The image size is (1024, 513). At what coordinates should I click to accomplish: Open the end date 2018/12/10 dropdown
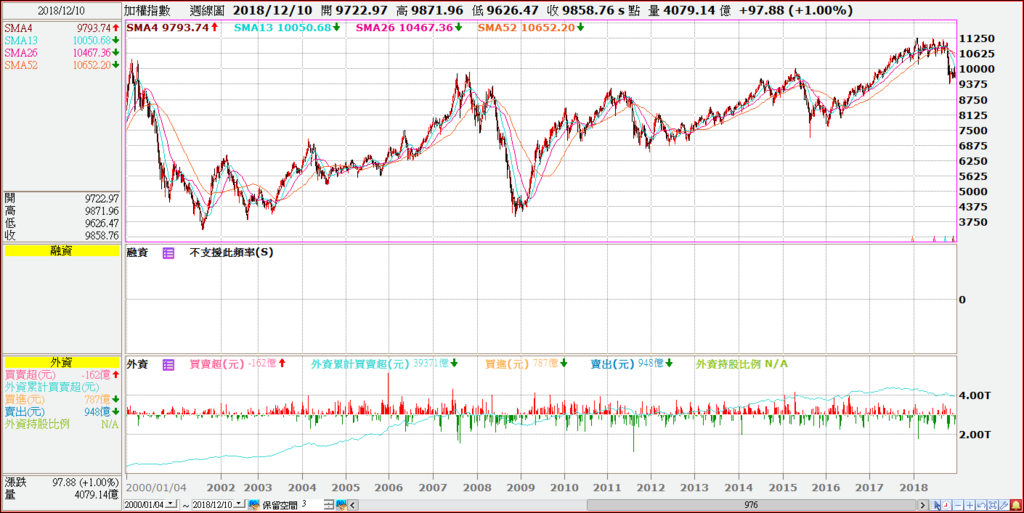pos(239,505)
